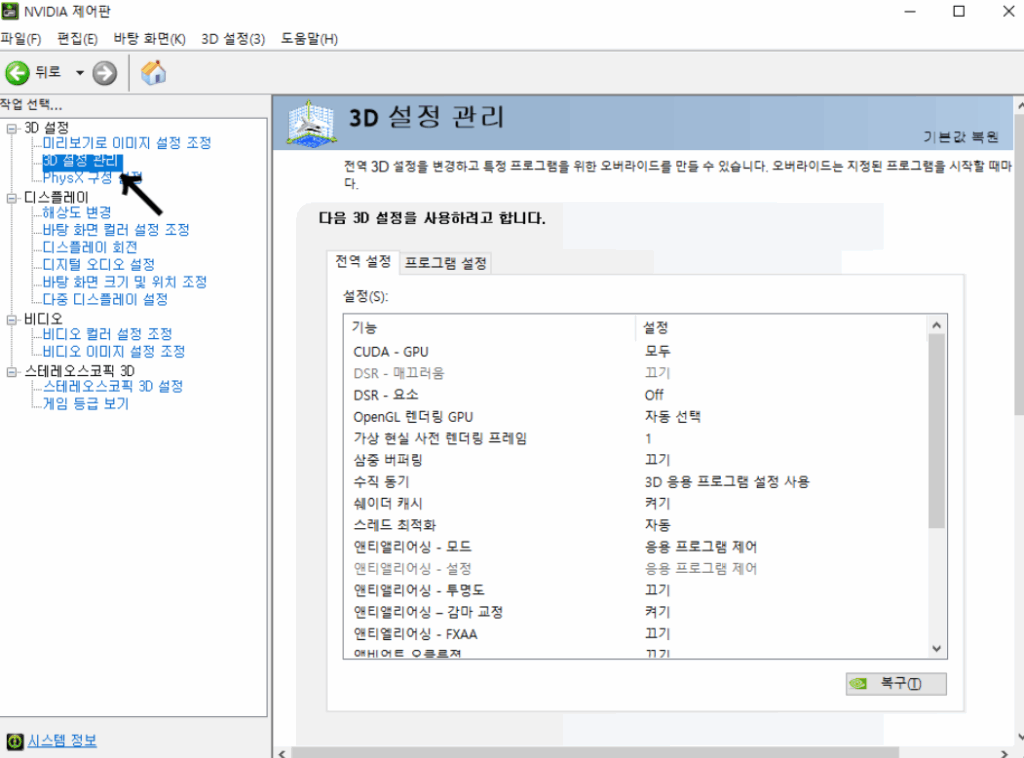The width and height of the screenshot is (1024, 758).
Task: Select the 쉐이더 캐시 row
Action: click(635, 503)
